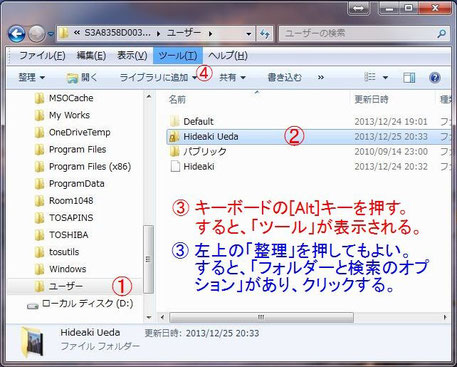Select ユーザー folder in the tree
The width and height of the screenshot is (457, 367).
(74, 286)
